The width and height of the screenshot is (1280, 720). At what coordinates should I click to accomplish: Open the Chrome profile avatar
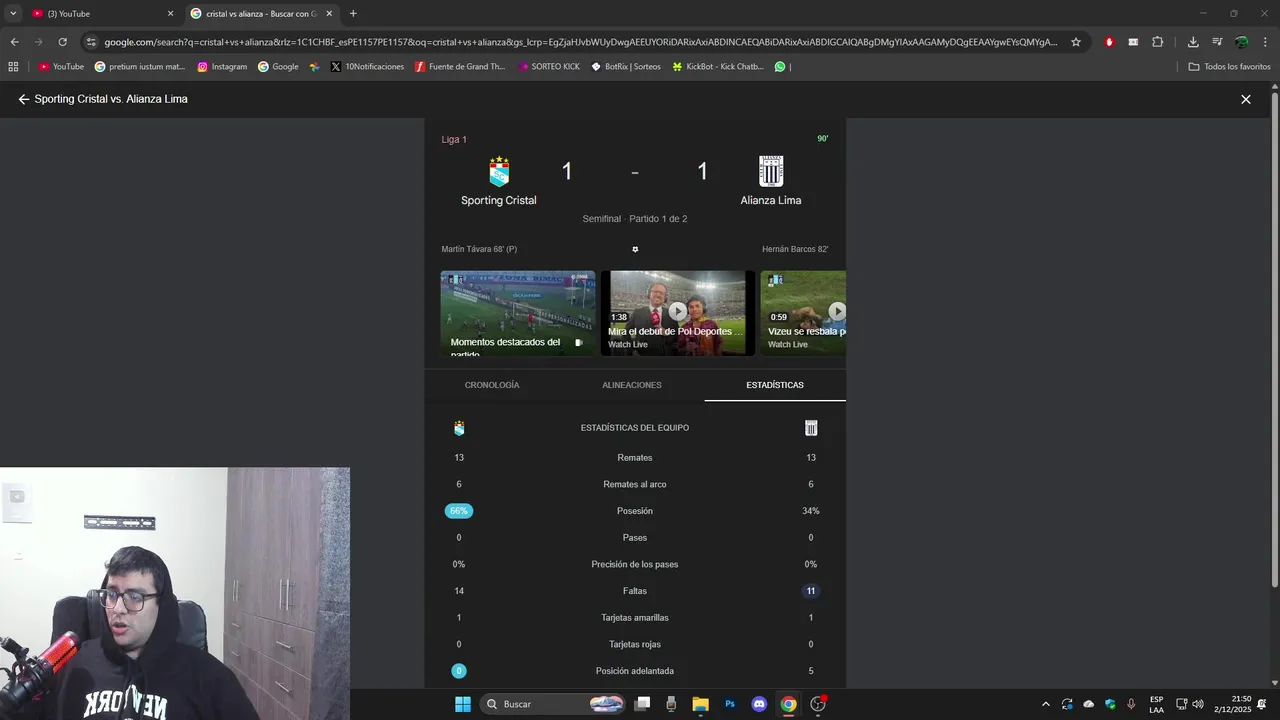[1241, 42]
